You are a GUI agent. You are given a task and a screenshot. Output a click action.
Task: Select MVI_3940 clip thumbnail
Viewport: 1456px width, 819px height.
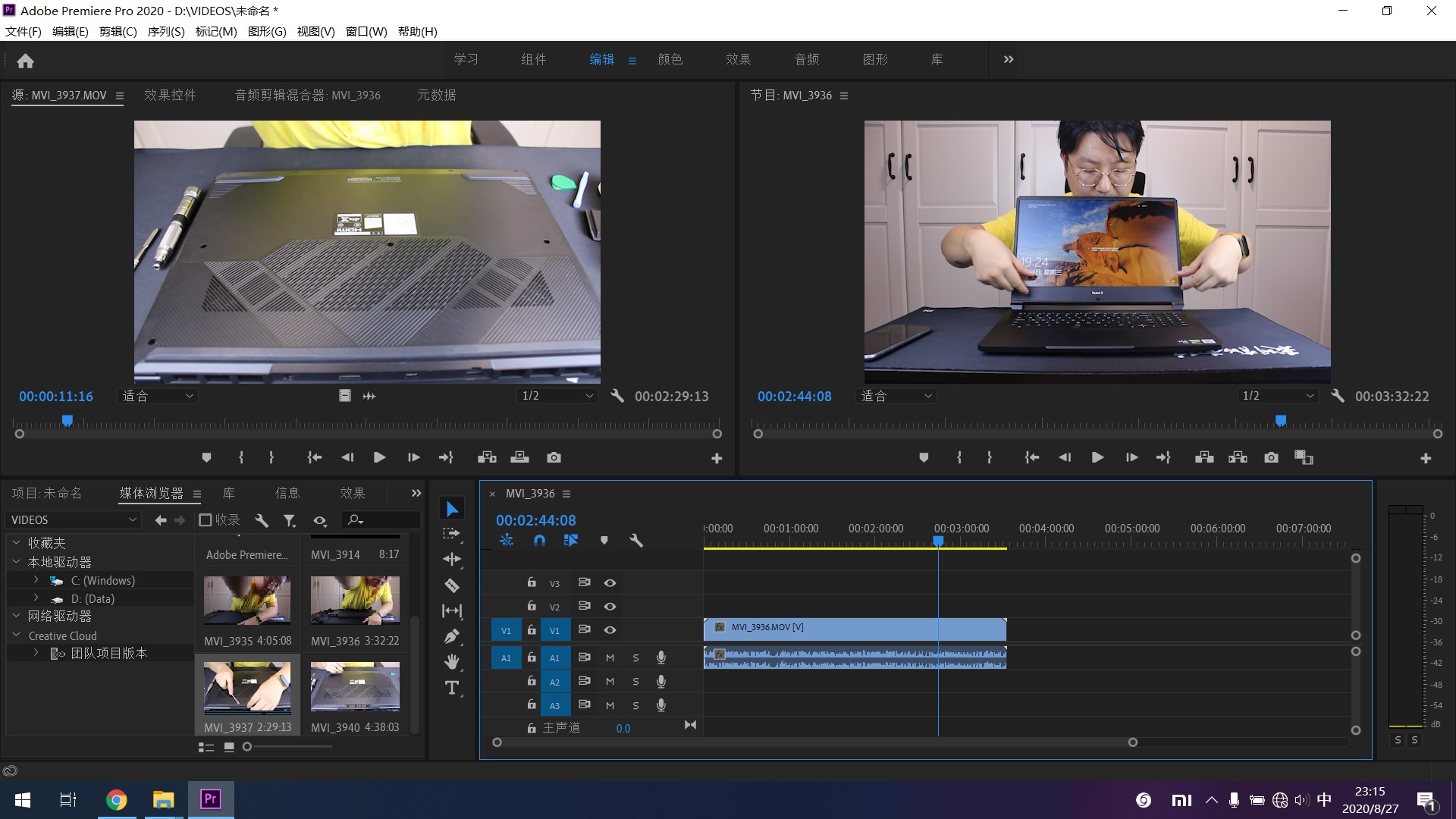pos(355,686)
